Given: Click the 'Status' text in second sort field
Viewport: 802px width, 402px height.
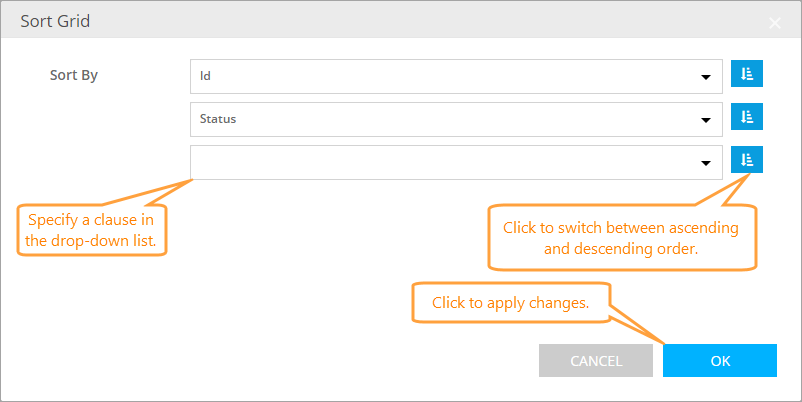Looking at the screenshot, I should click(218, 119).
